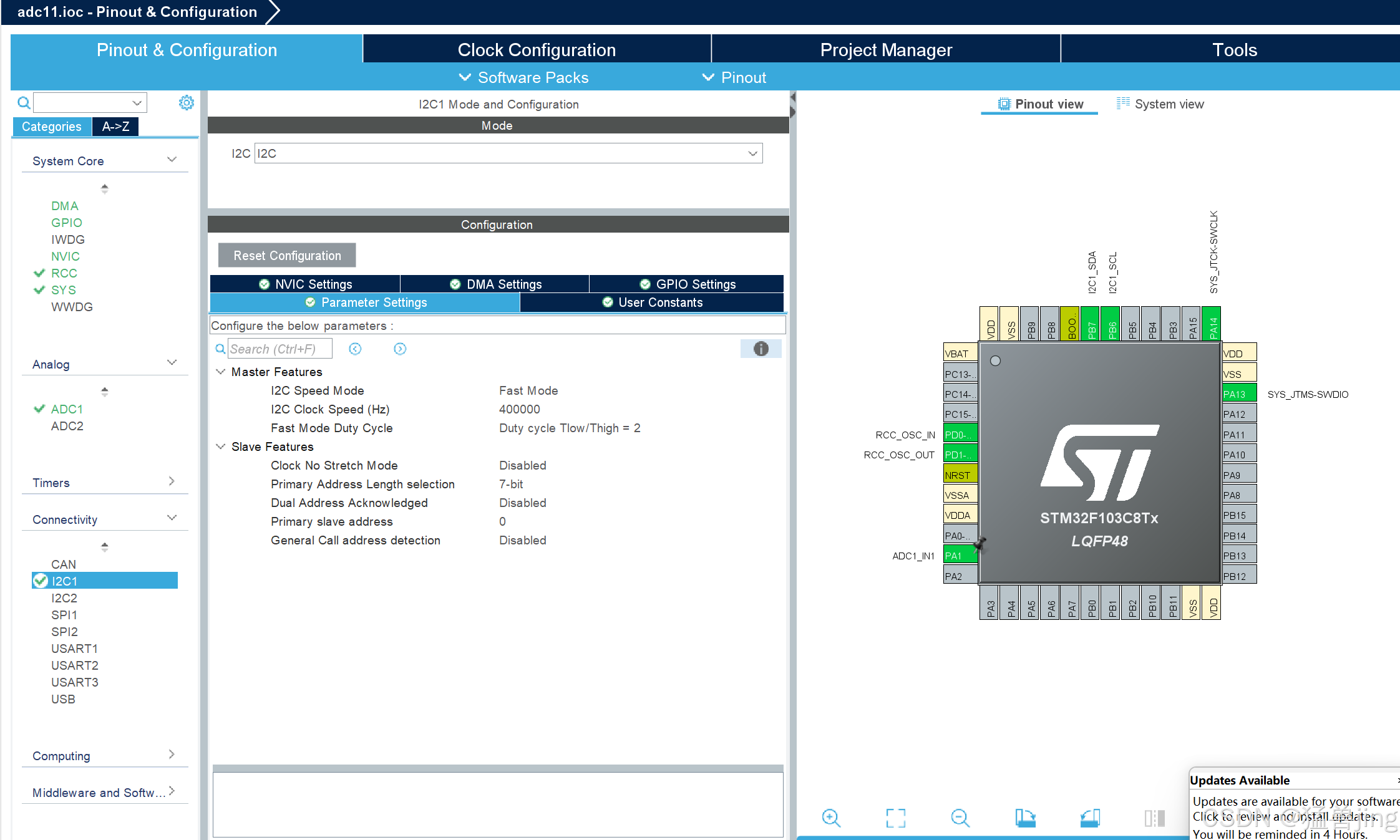
Task: Click the best fit icon under the chip diagram
Action: click(x=897, y=818)
